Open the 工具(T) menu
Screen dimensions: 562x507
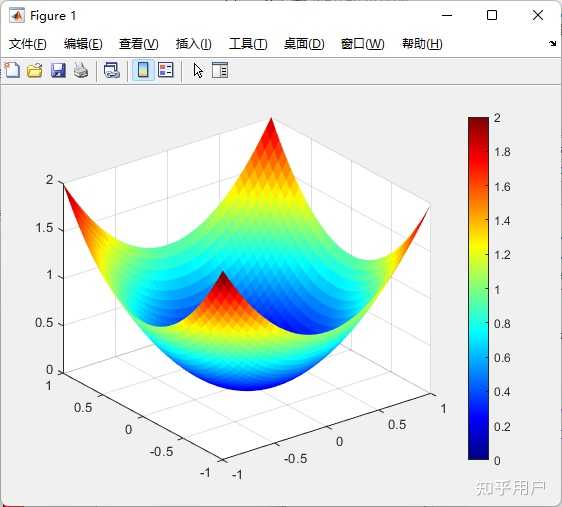click(x=248, y=44)
